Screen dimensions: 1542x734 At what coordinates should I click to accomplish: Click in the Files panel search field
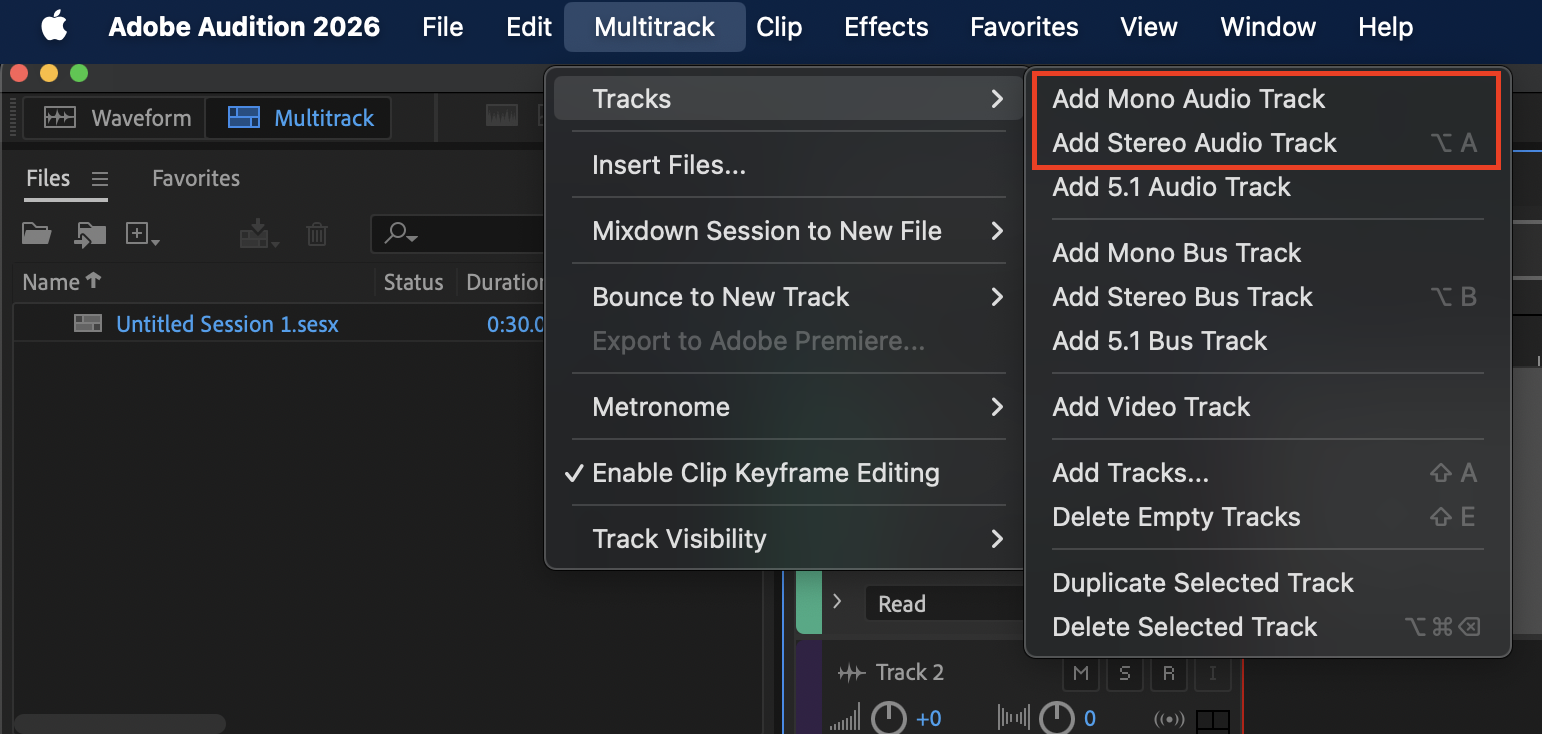460,234
